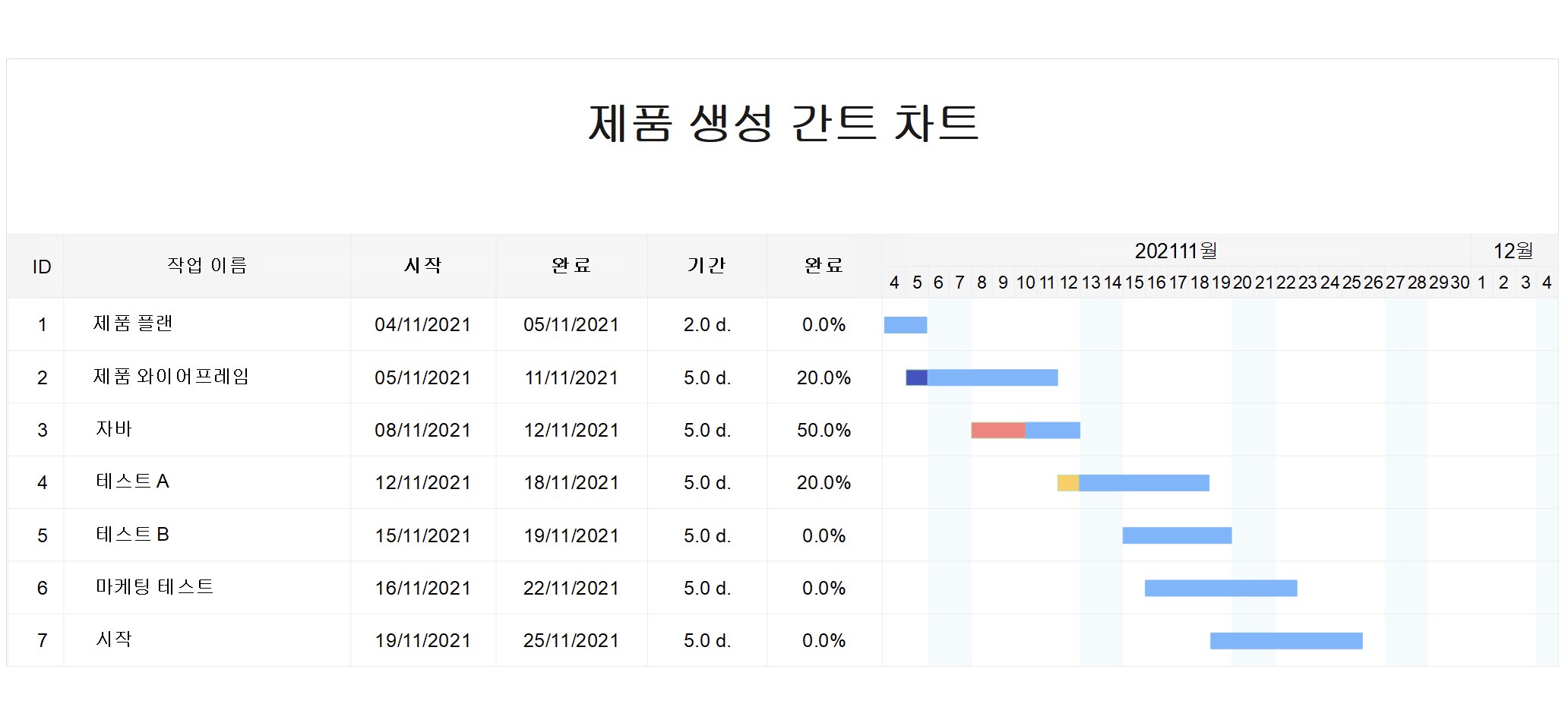Select the 시작 task's Gantt bar
1568x723 pixels.
(x=1285, y=640)
